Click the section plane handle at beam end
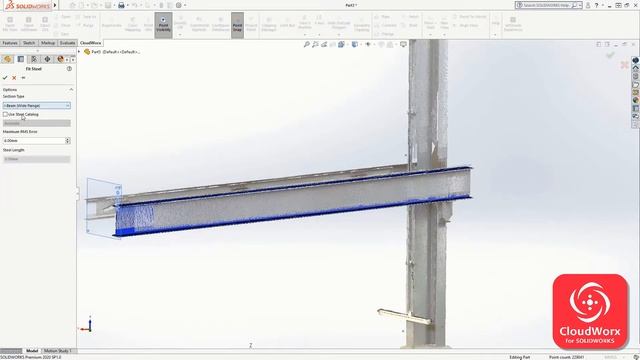Viewport: 640px width, 360px height. pyautogui.click(x=118, y=192)
